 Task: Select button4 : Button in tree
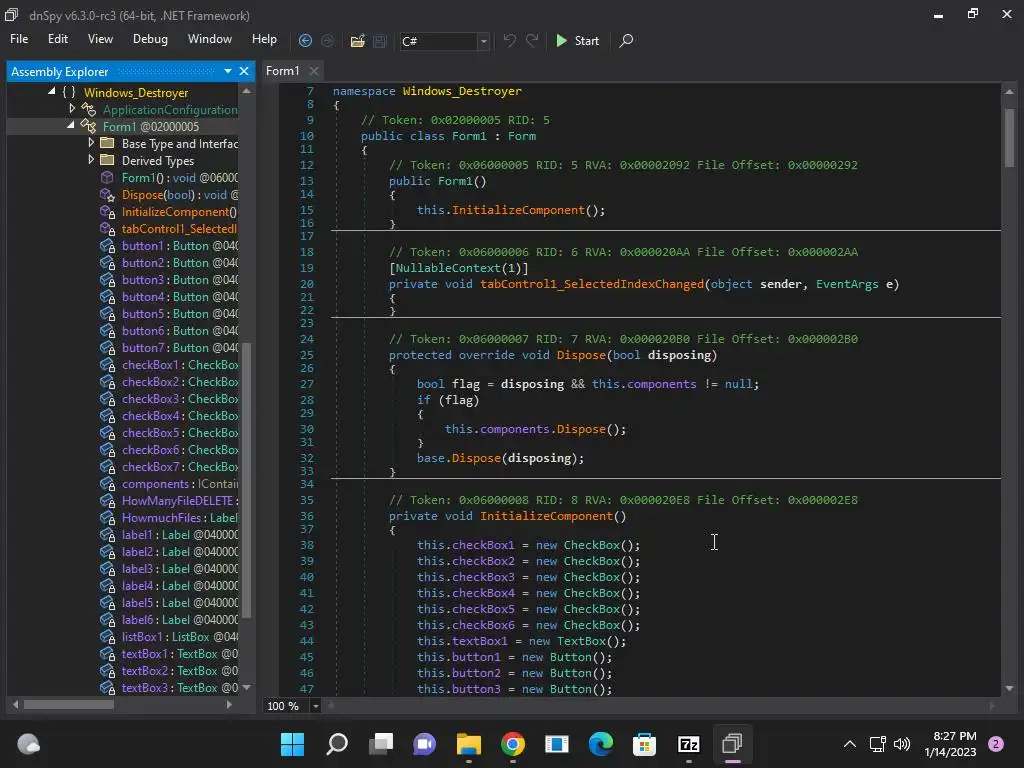pos(180,296)
